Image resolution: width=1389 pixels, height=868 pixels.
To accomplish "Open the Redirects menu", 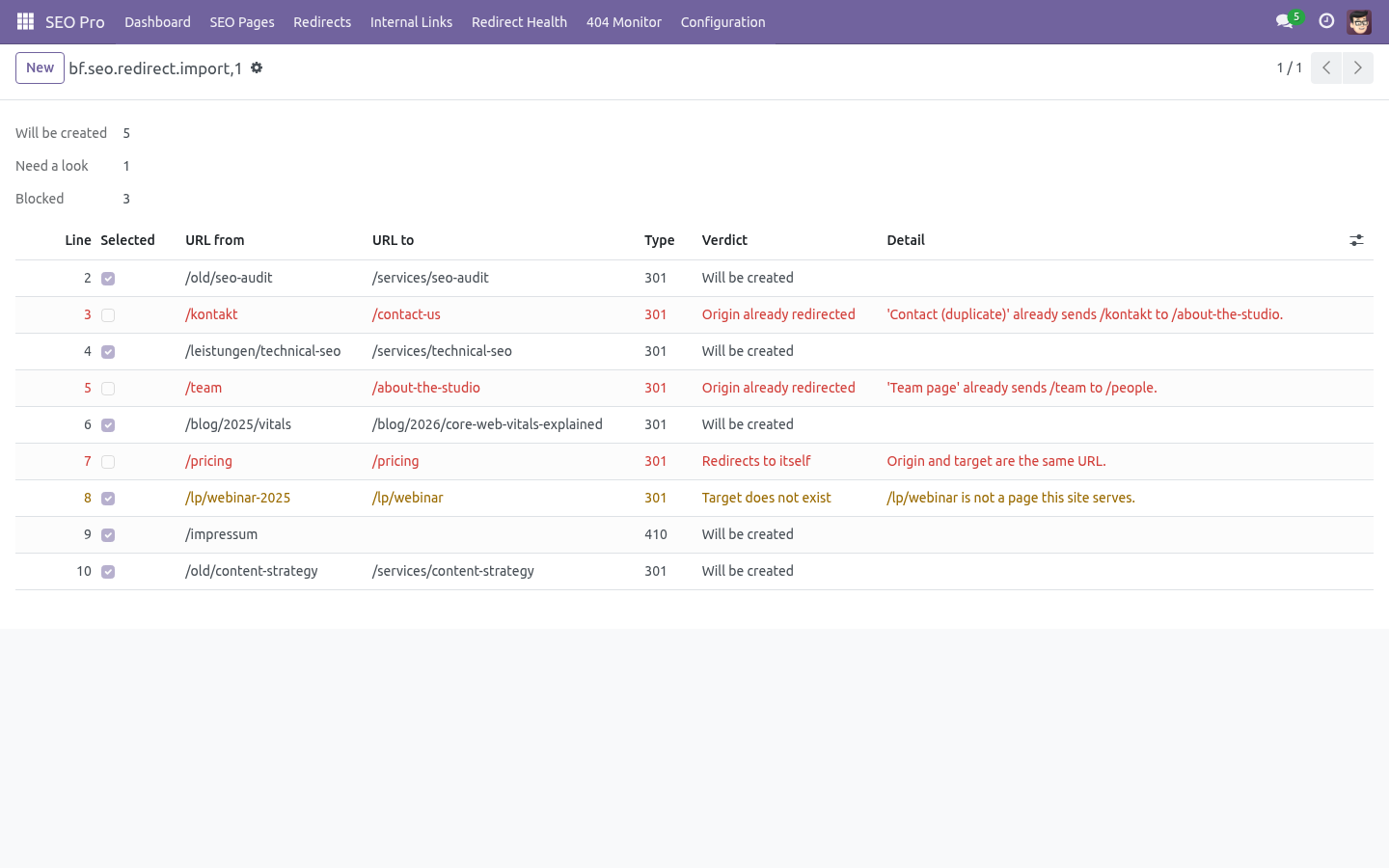I will 322,21.
